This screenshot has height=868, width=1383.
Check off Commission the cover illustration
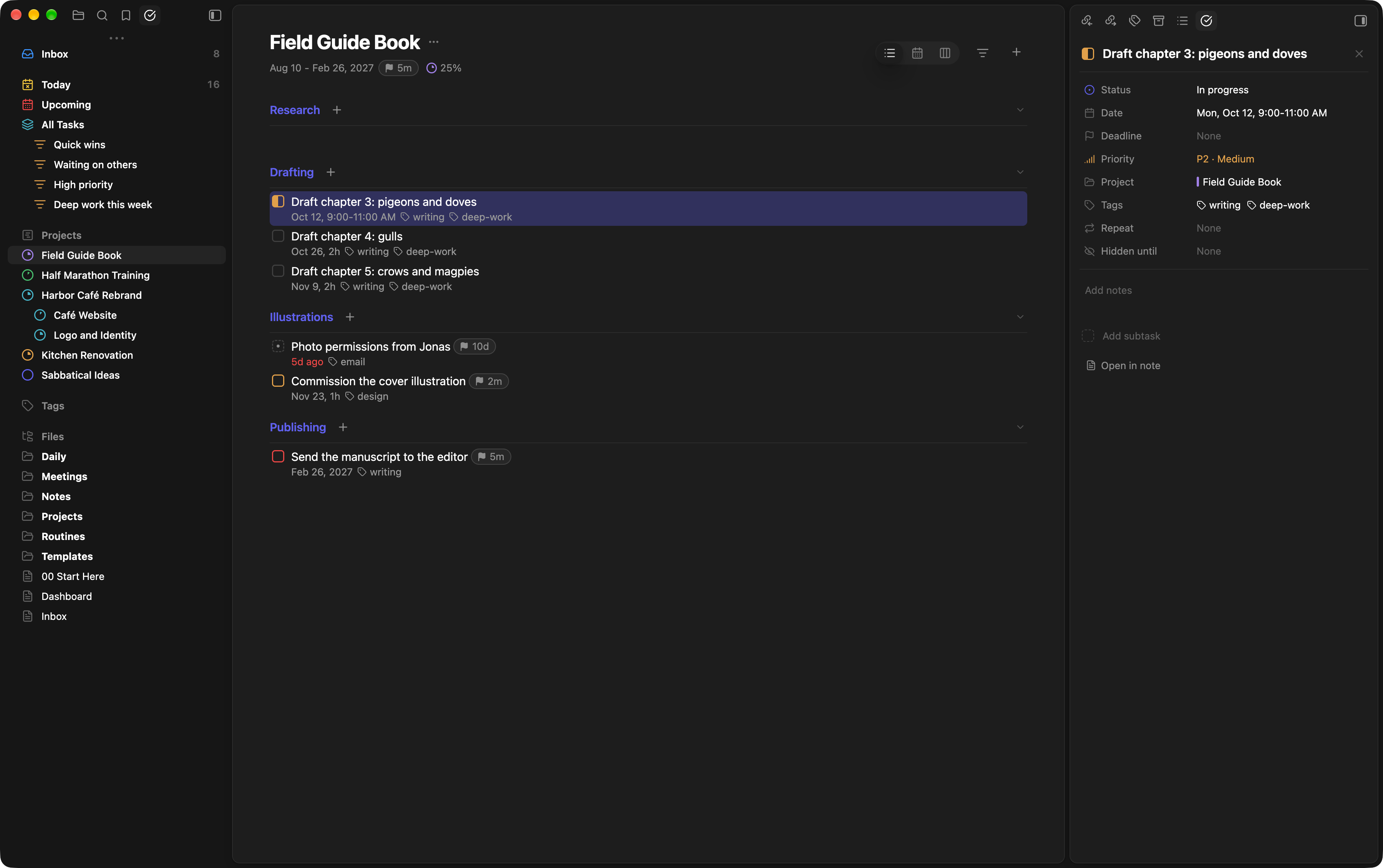click(x=278, y=381)
